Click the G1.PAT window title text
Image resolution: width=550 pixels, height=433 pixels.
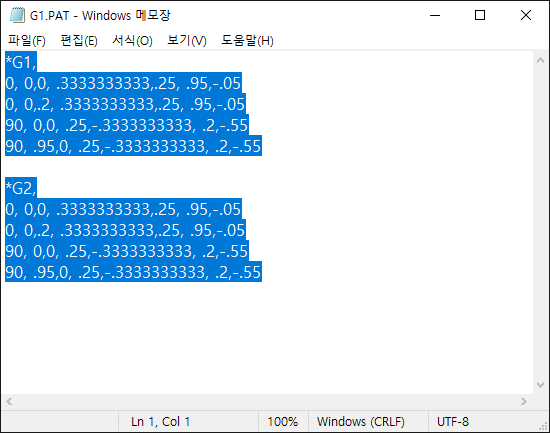click(x=100, y=15)
